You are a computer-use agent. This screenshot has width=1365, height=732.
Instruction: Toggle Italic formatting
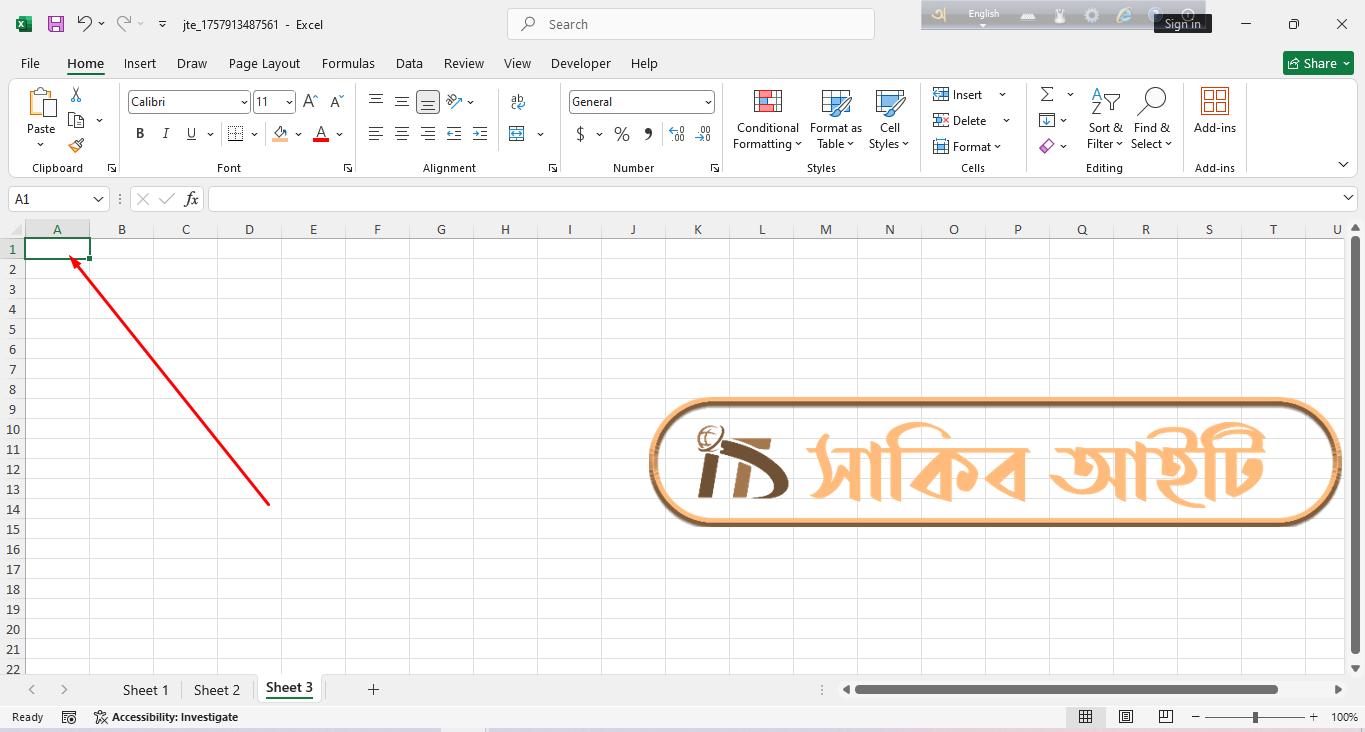(x=165, y=134)
